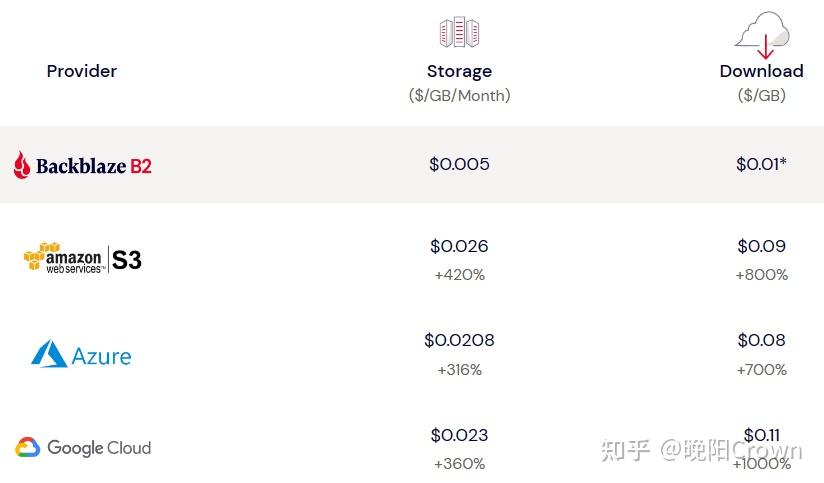Select the Backblaze B2 storage price $0.005
Image resolution: width=824 pixels, height=483 pixels.
(x=459, y=164)
